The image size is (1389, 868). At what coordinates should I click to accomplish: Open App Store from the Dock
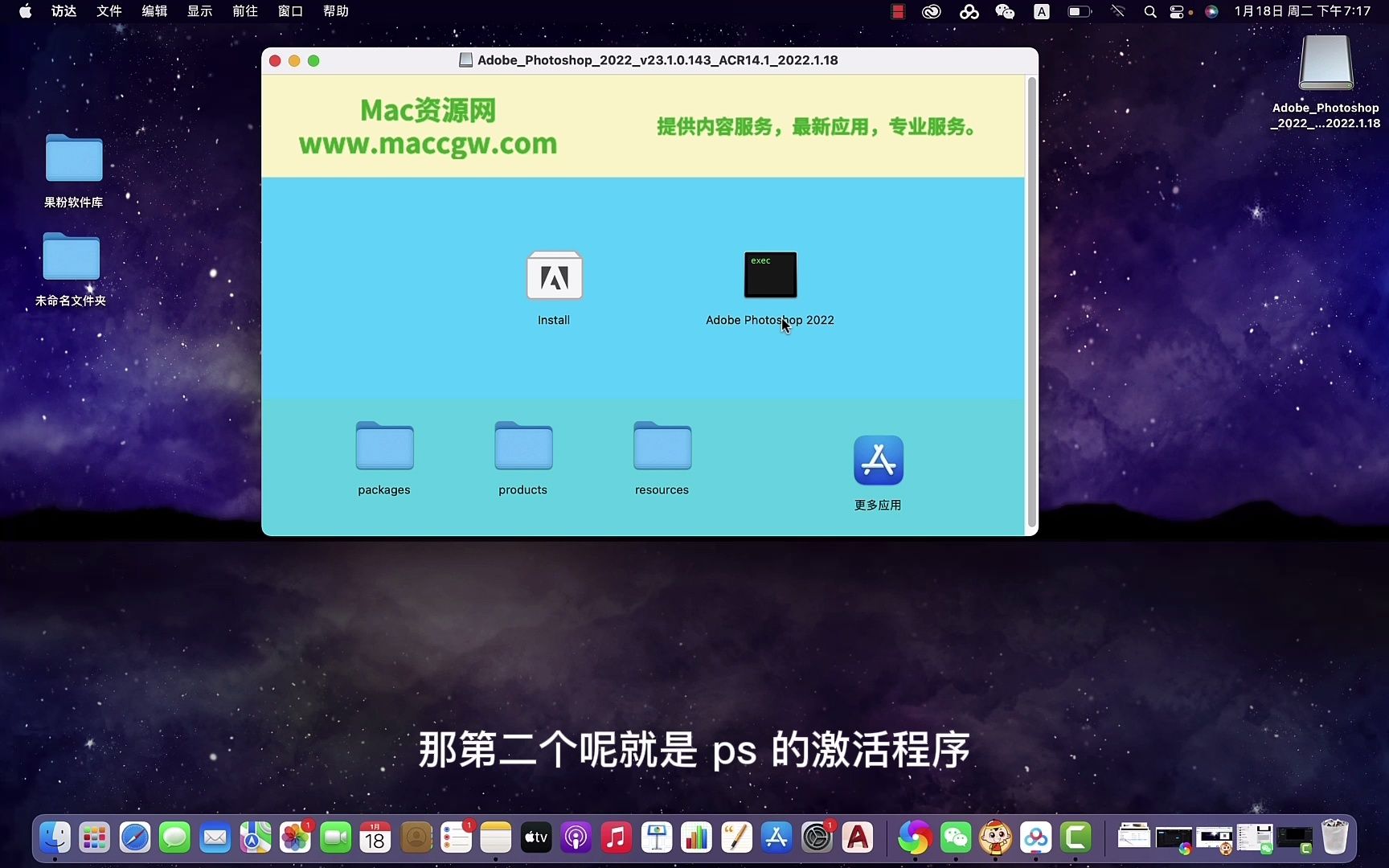pos(777,838)
